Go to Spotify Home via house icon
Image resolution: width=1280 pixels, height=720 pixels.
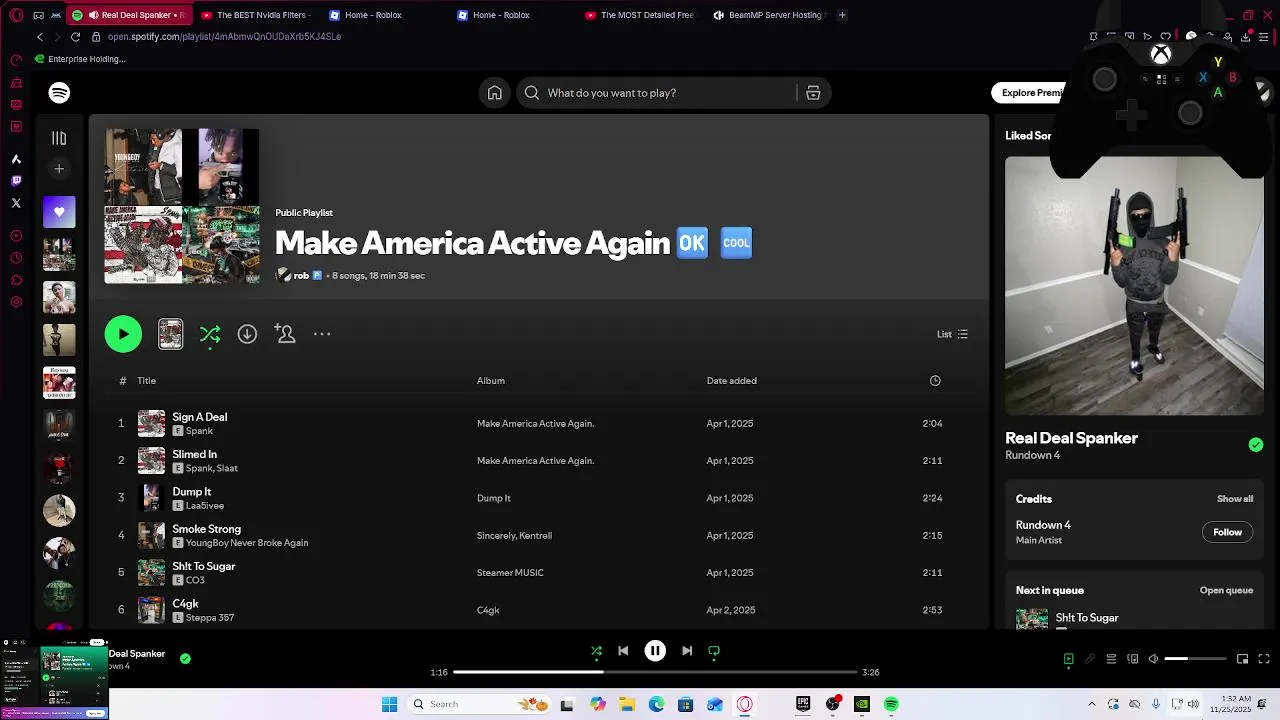tap(494, 93)
